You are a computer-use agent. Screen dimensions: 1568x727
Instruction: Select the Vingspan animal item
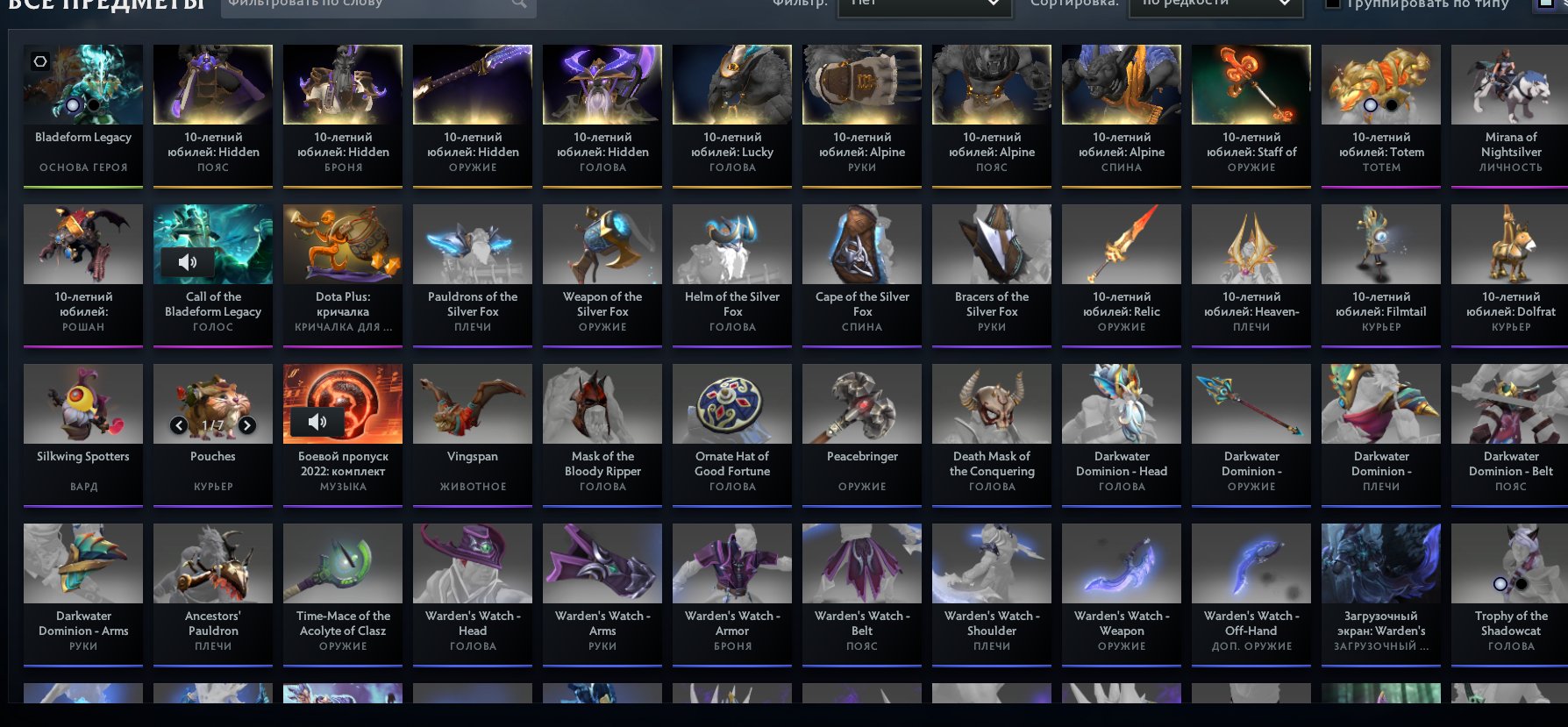473,435
